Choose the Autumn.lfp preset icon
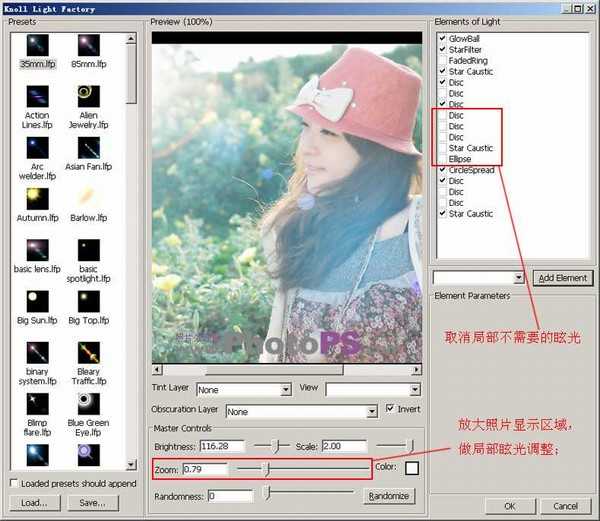 click(x=36, y=198)
